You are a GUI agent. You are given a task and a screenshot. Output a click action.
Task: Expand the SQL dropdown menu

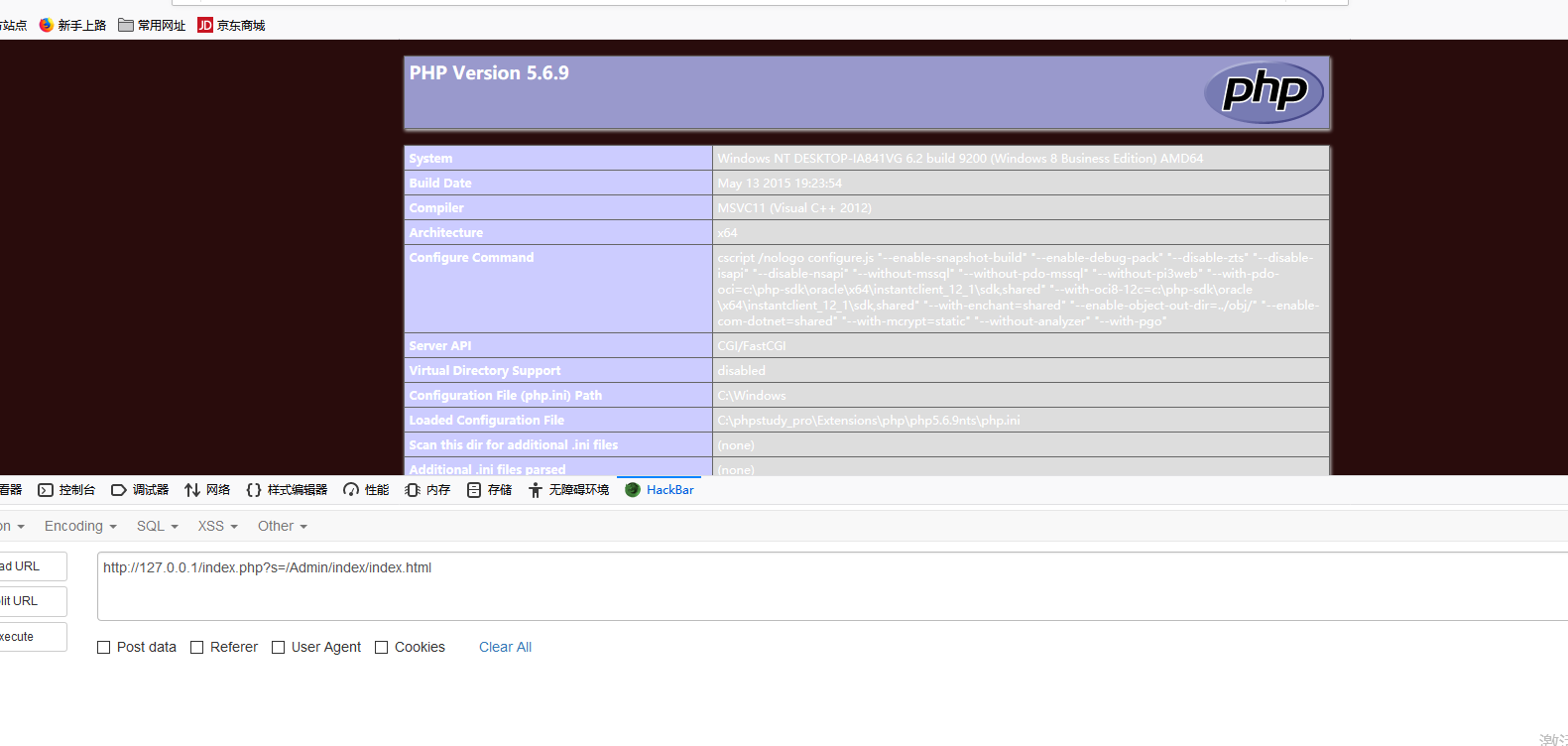click(x=158, y=526)
